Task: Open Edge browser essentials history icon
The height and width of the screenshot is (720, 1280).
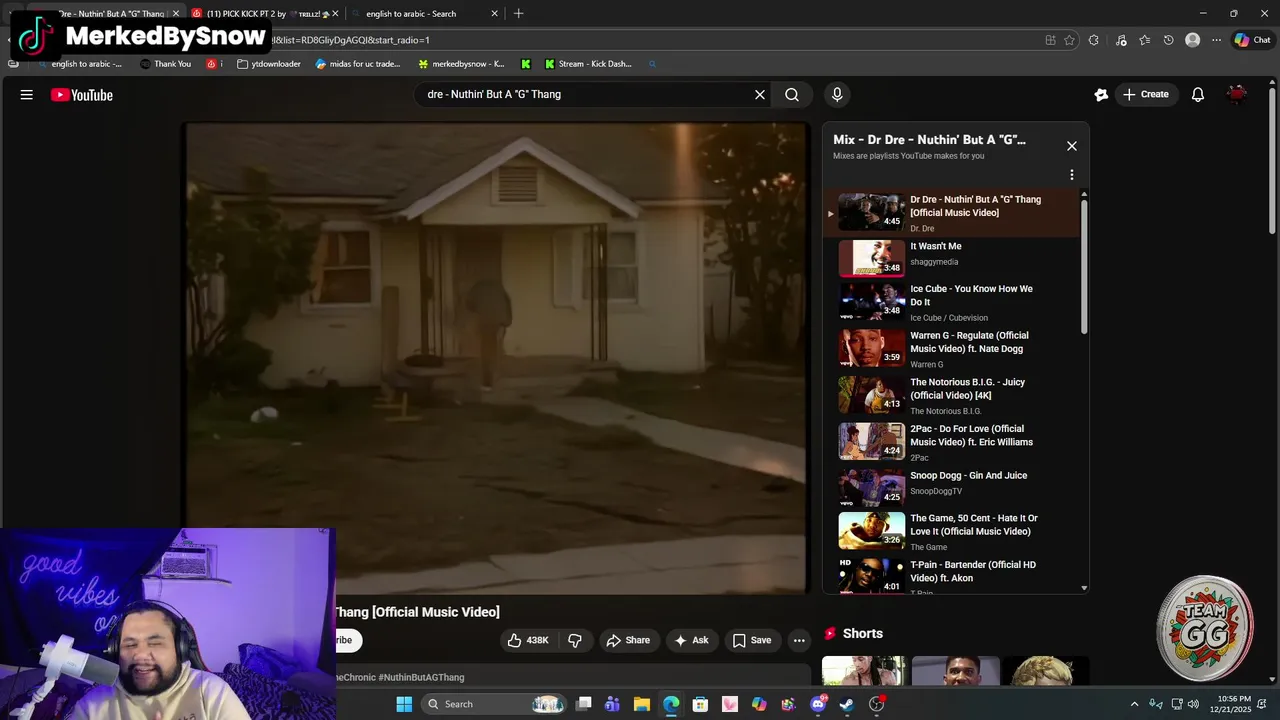Action: (x=1168, y=40)
